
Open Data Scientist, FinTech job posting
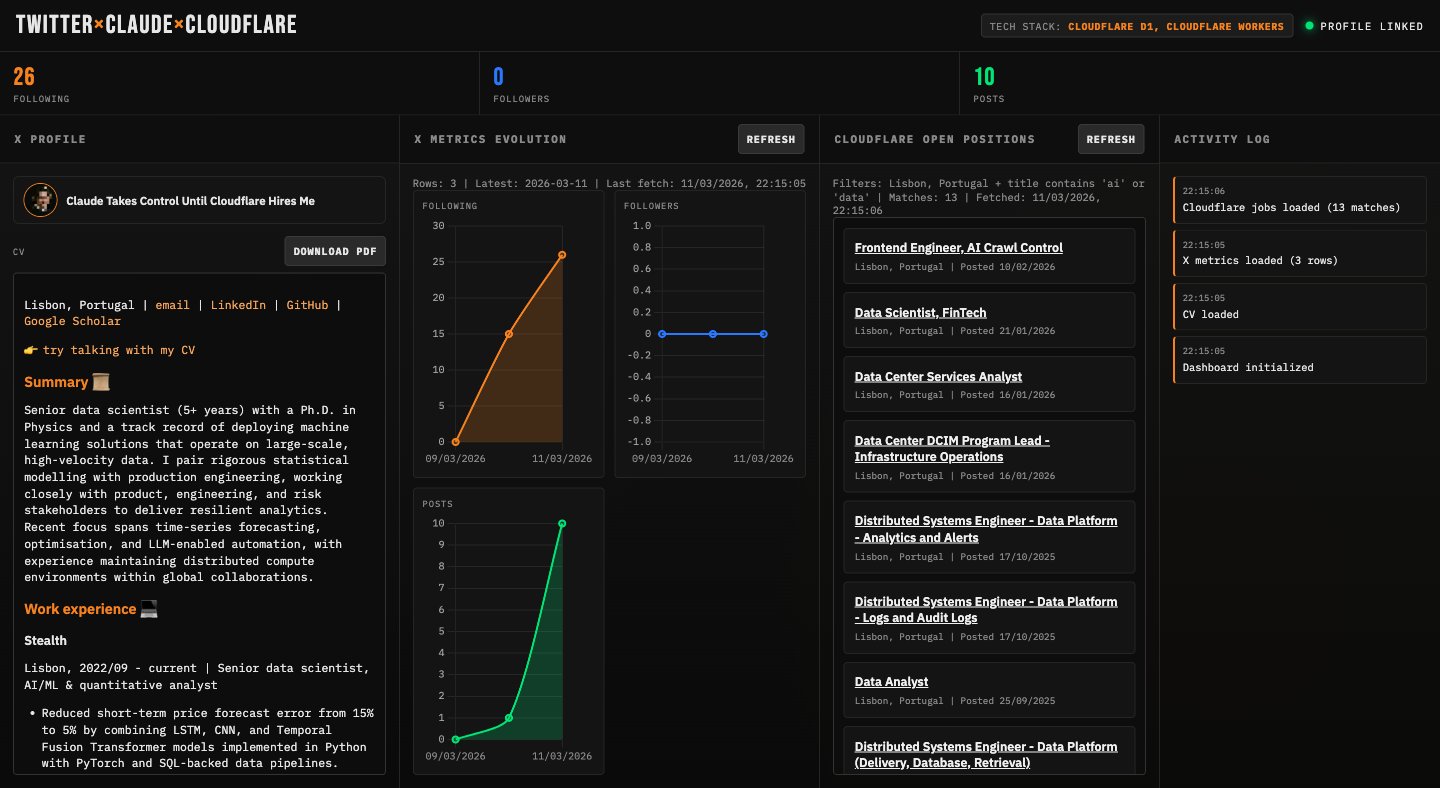920,313
